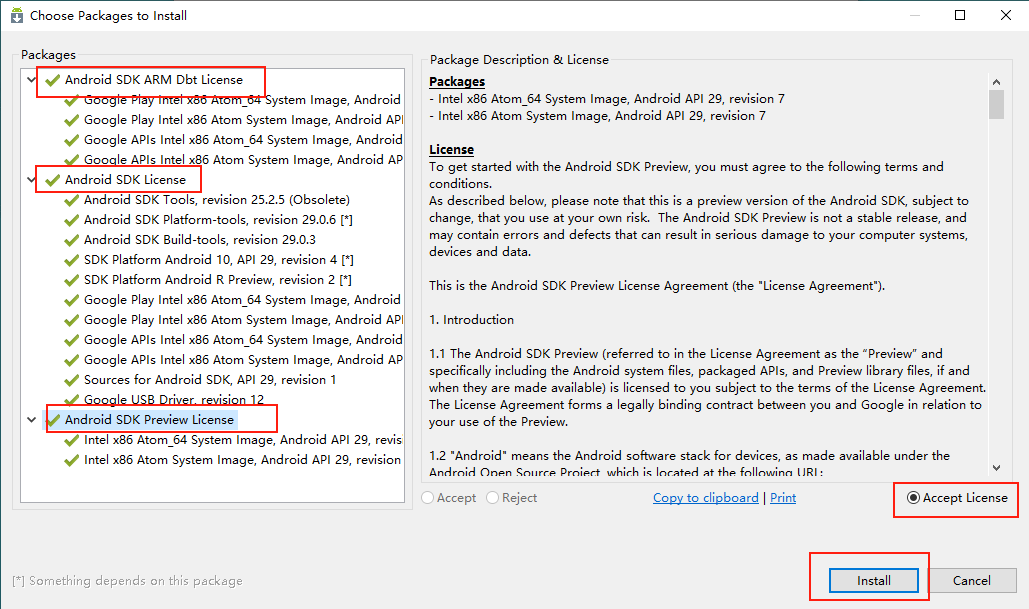The height and width of the screenshot is (609, 1029).
Task: Click the checkmark on SDK Platform Android R Preview
Action: coord(72,280)
